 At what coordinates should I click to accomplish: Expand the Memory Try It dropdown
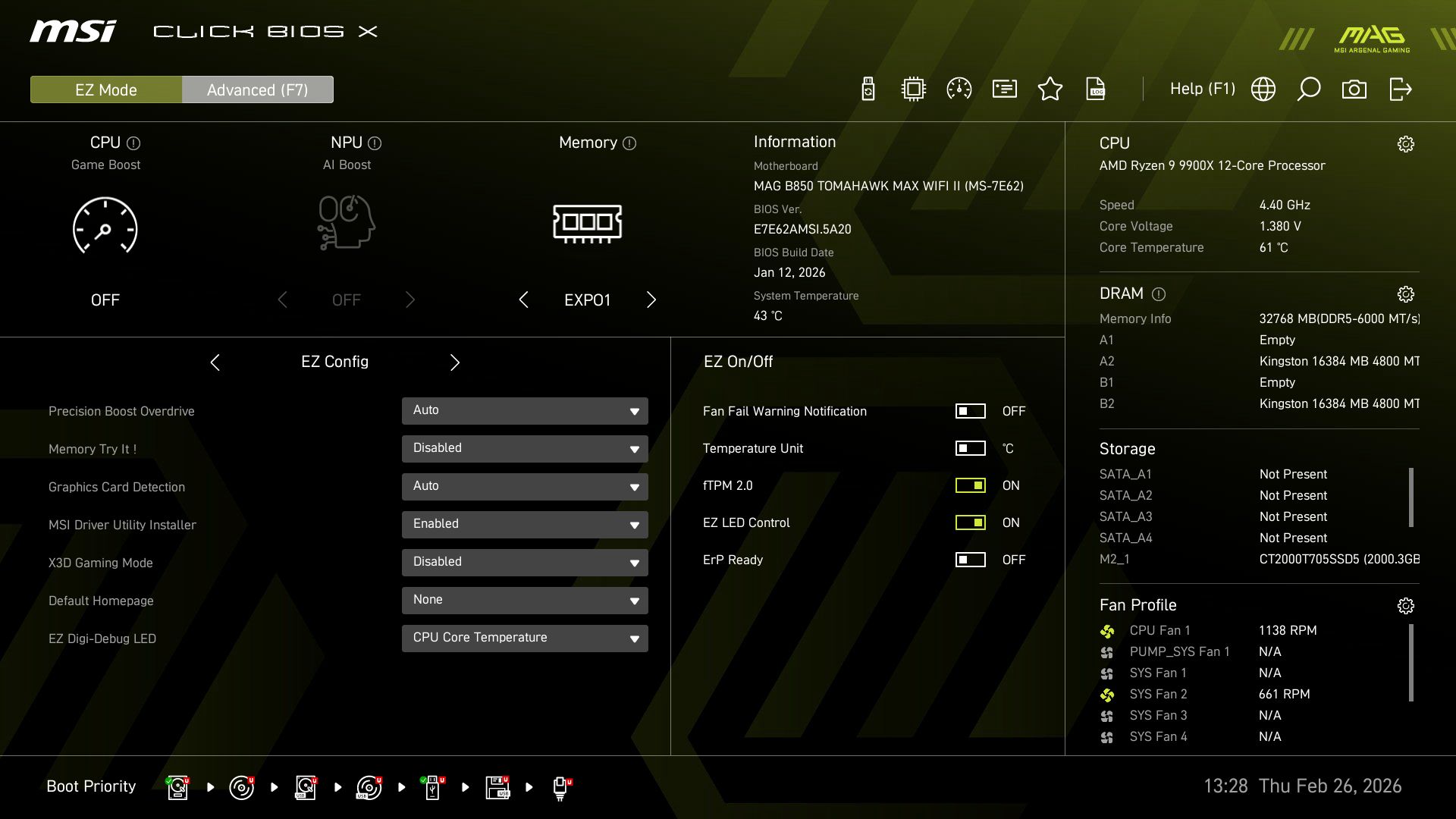524,448
